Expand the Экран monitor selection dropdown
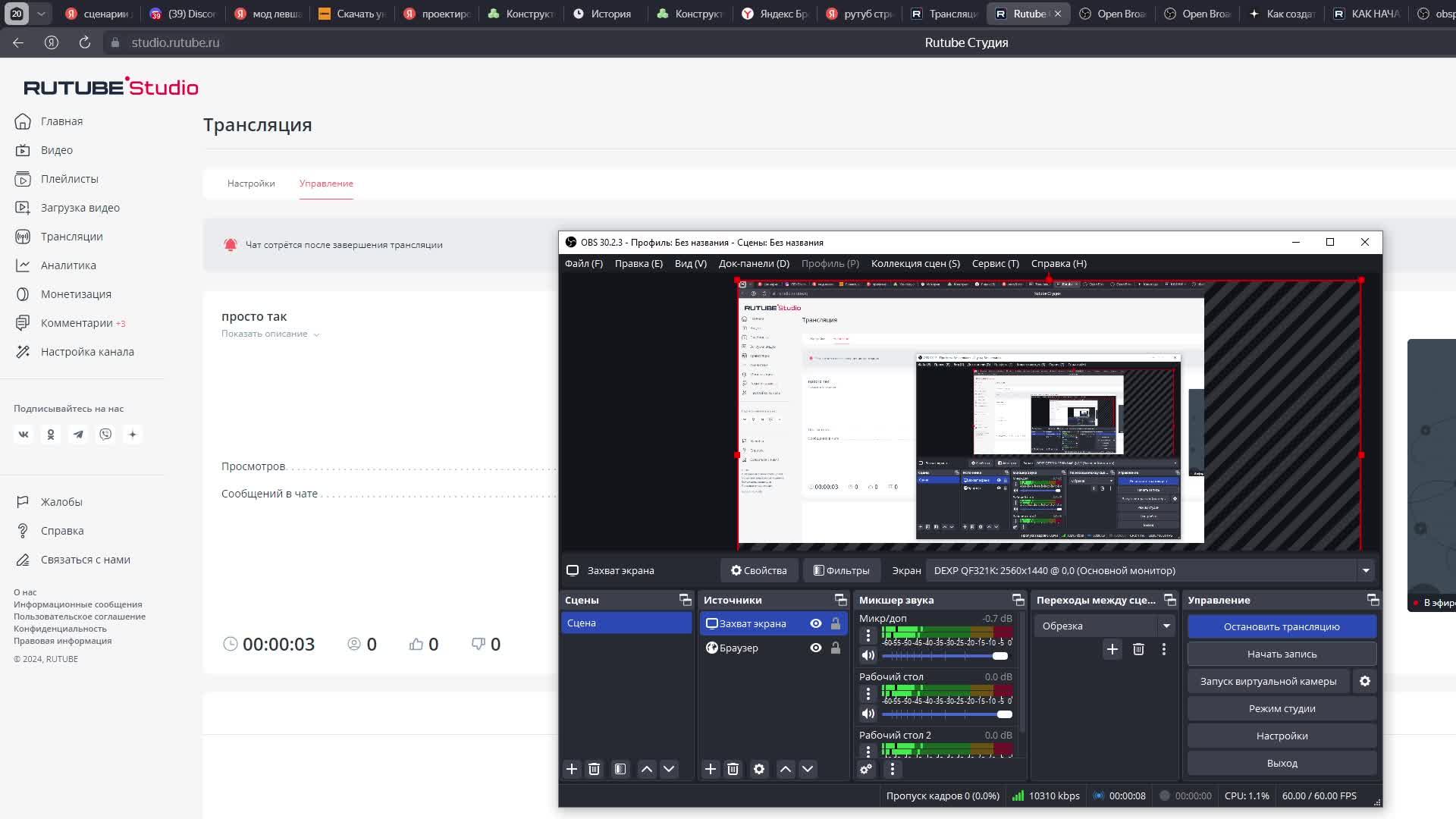1456x819 pixels. pyautogui.click(x=1366, y=570)
